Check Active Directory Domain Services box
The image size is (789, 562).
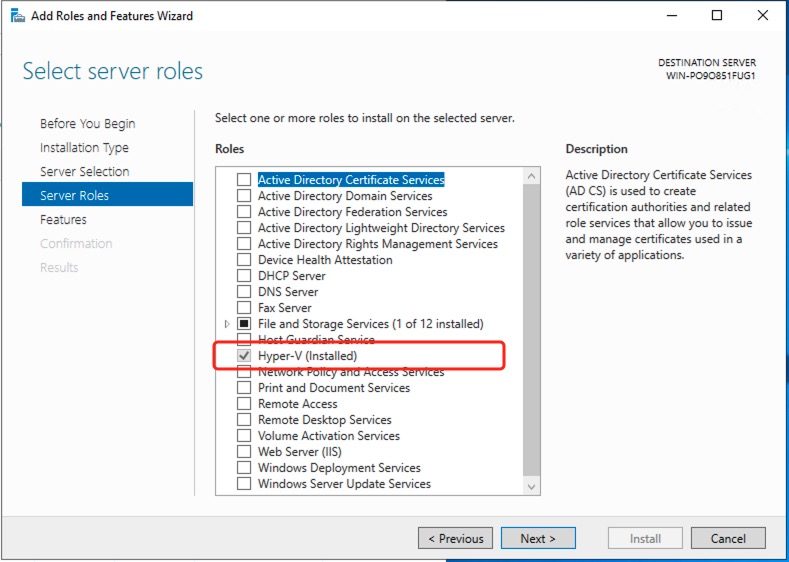click(244, 196)
